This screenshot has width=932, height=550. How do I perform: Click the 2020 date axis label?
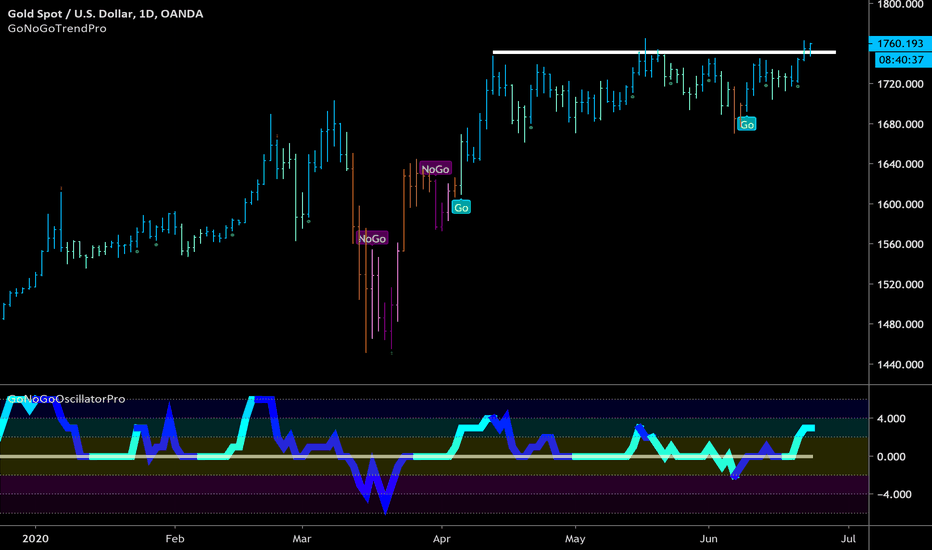click(x=35, y=539)
